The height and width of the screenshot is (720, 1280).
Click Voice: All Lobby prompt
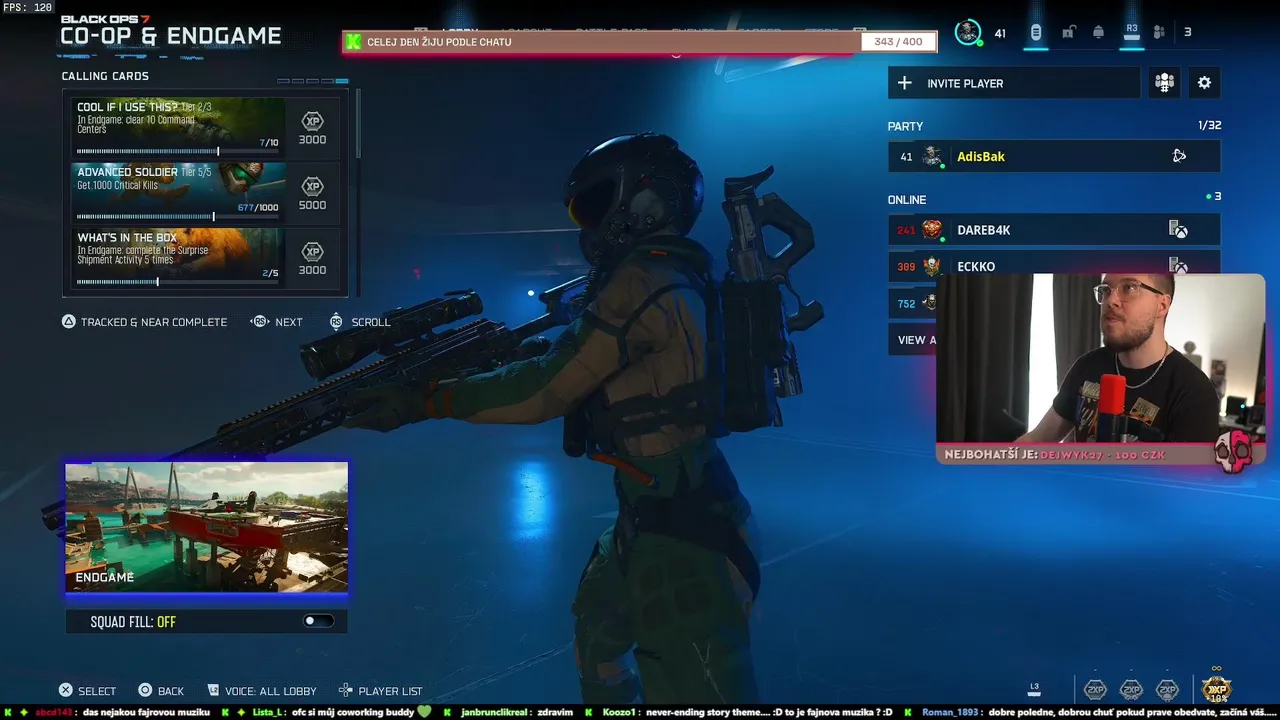coord(261,691)
